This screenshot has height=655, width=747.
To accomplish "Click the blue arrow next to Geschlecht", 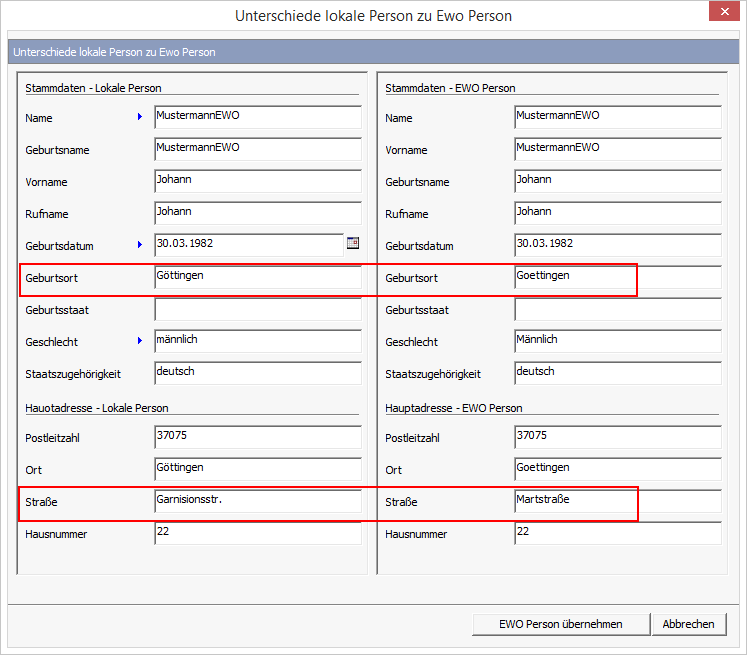I will [140, 341].
